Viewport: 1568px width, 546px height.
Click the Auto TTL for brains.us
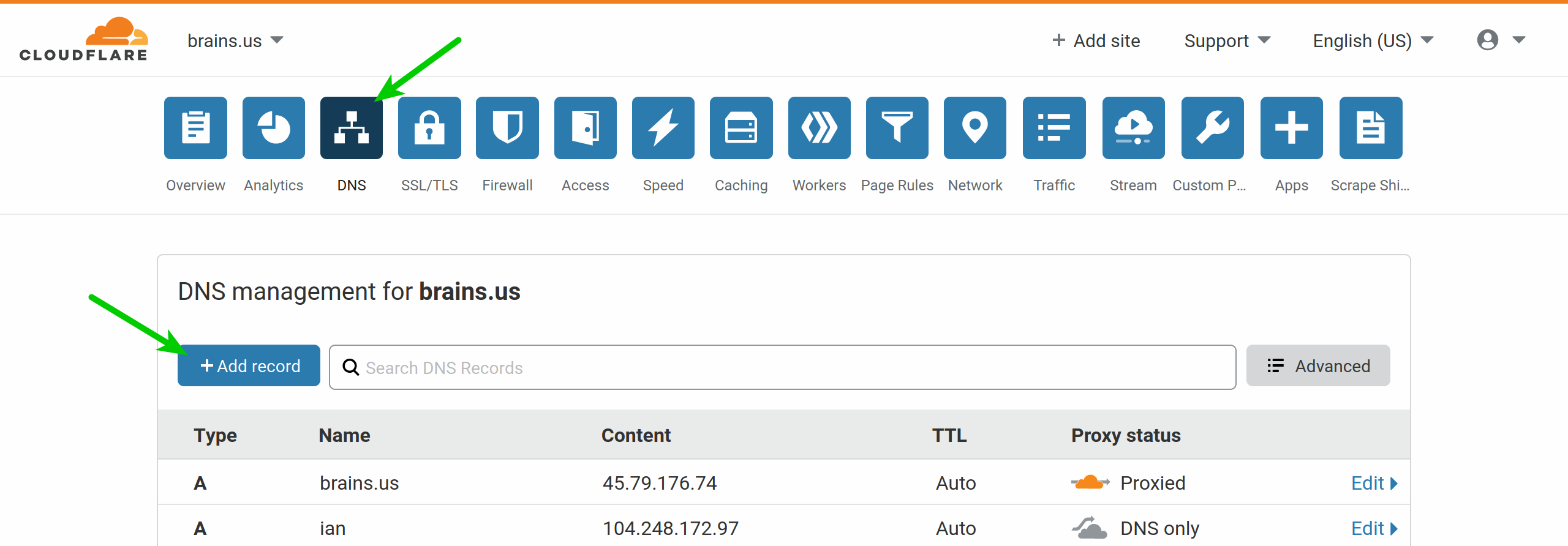point(956,483)
